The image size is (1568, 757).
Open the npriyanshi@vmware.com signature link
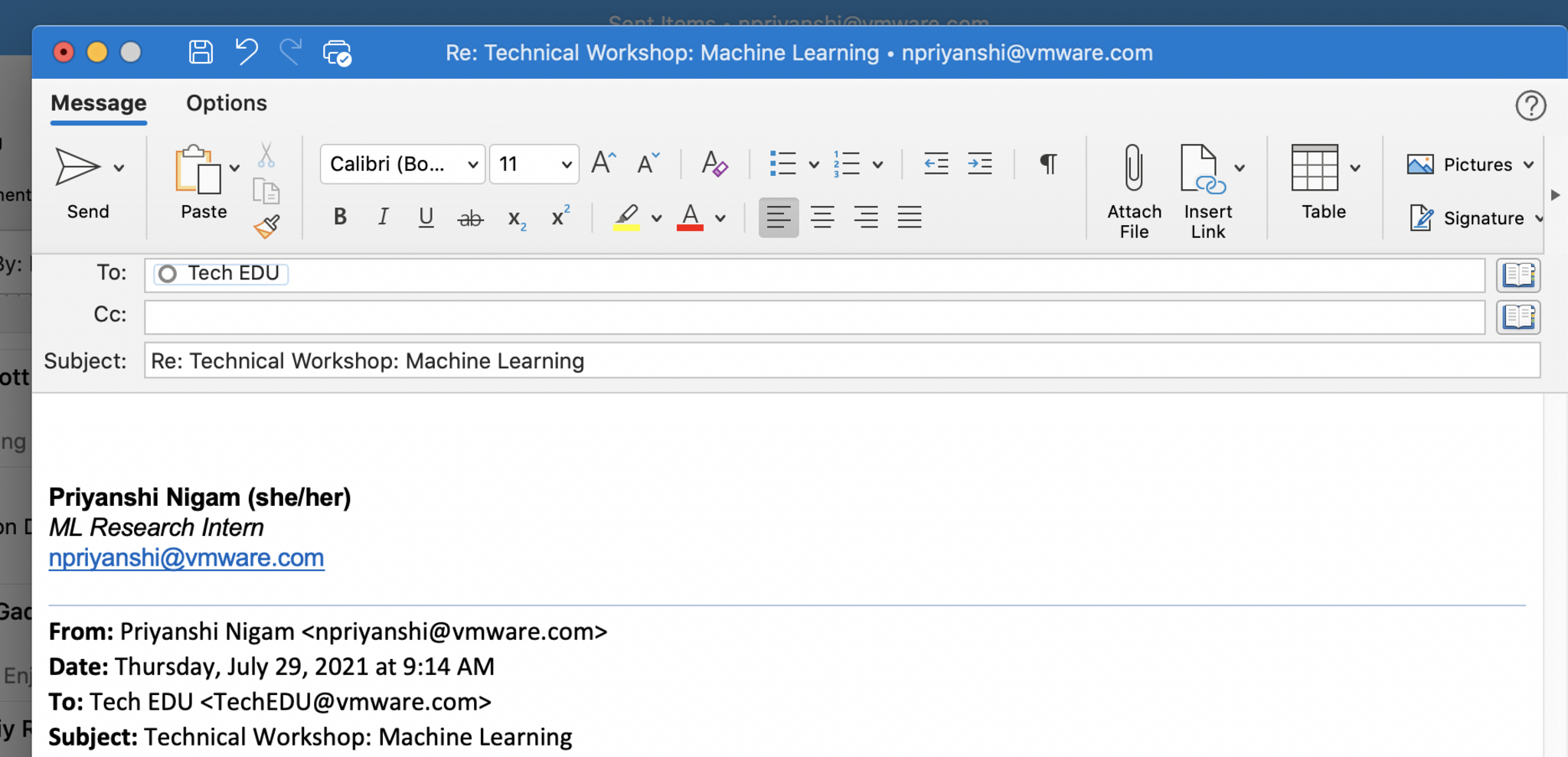tap(186, 558)
